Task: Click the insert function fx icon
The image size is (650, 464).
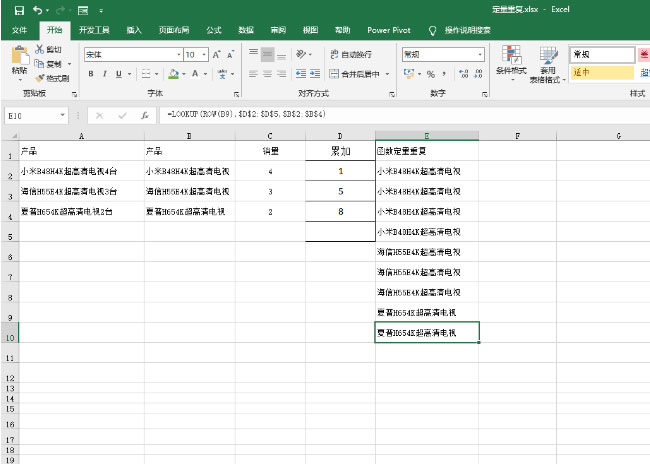Action: [x=145, y=116]
